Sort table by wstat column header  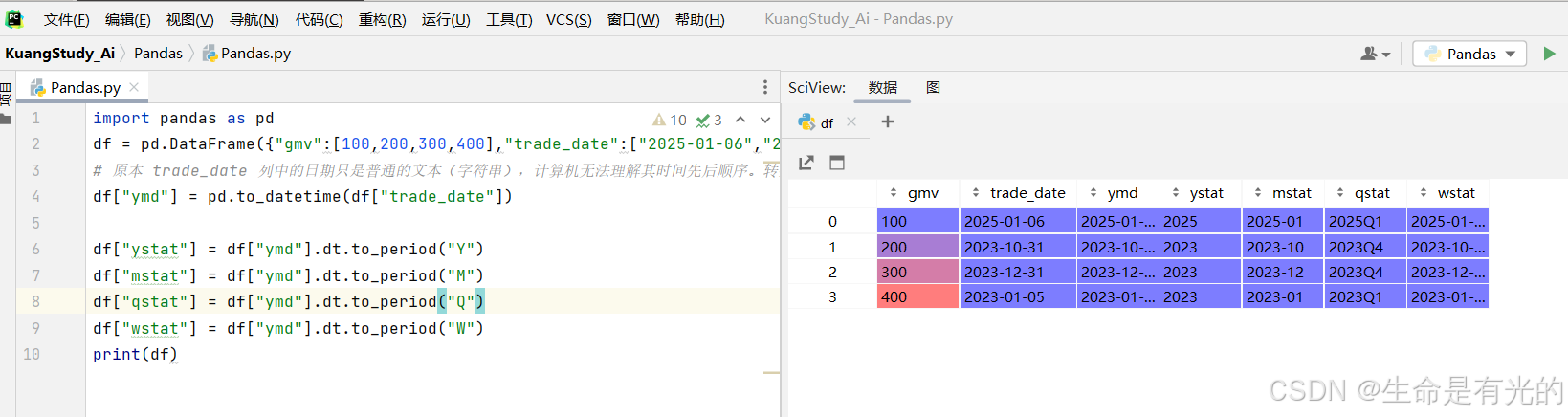pyautogui.click(x=1448, y=193)
